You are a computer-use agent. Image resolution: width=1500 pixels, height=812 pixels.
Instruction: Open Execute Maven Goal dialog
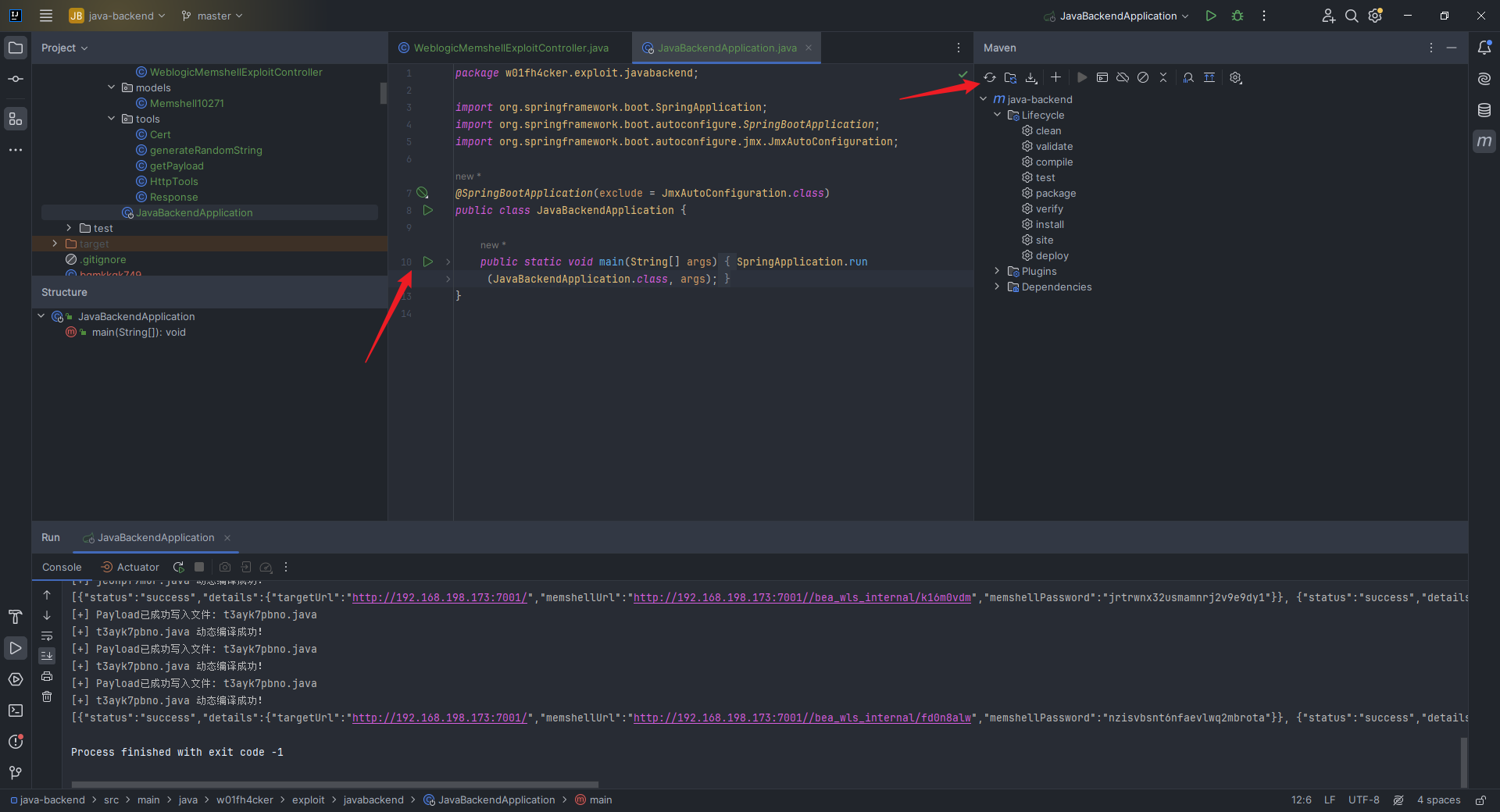1102,77
